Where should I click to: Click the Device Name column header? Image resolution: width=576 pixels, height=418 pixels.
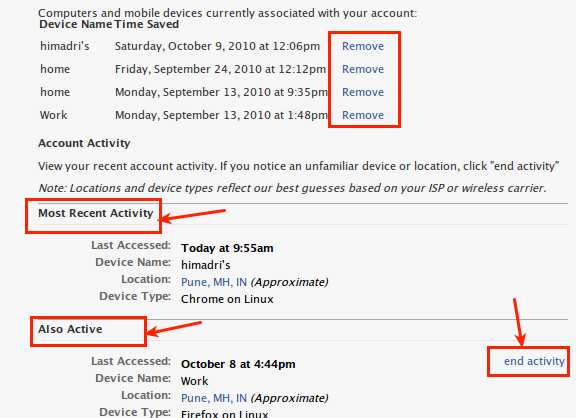[76, 24]
